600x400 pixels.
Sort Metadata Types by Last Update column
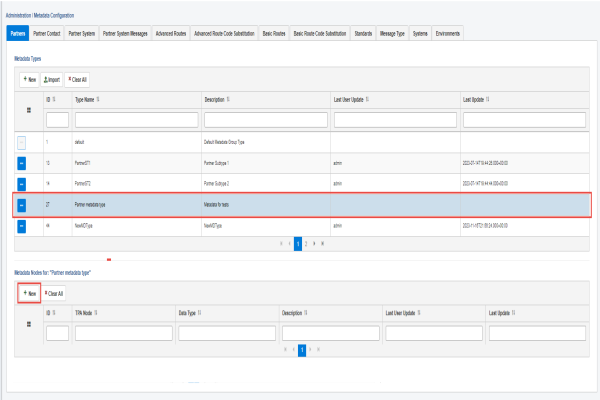[480, 100]
